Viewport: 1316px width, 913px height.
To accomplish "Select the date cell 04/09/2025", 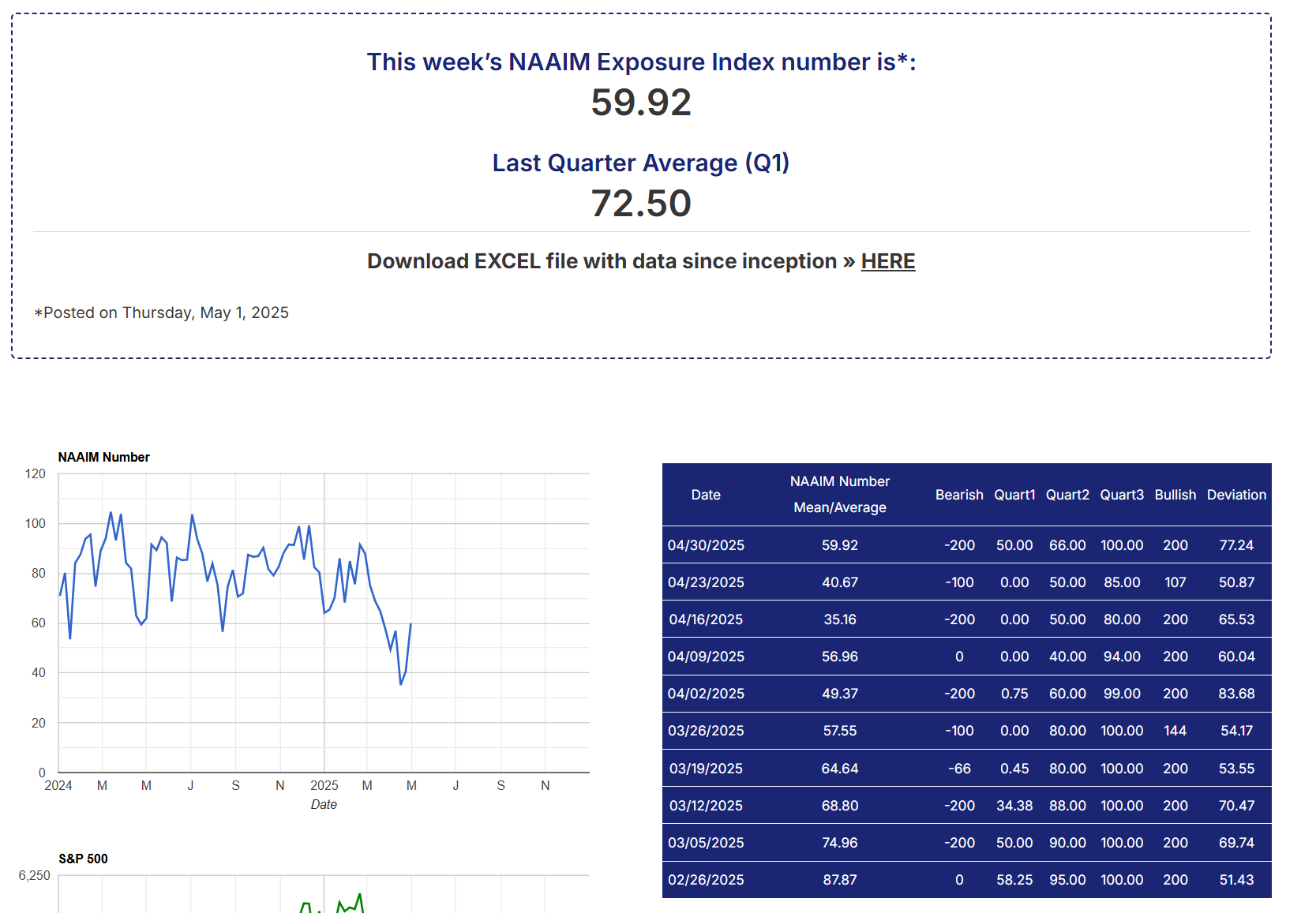I will (x=706, y=657).
